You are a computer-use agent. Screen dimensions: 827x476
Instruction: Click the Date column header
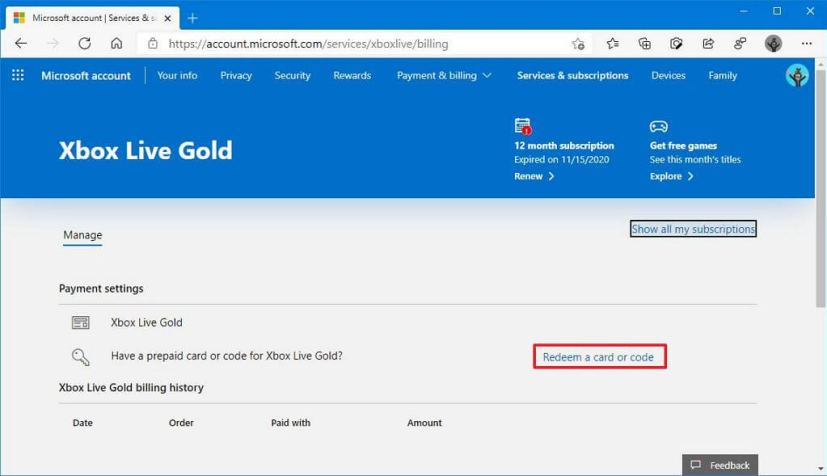tap(83, 423)
